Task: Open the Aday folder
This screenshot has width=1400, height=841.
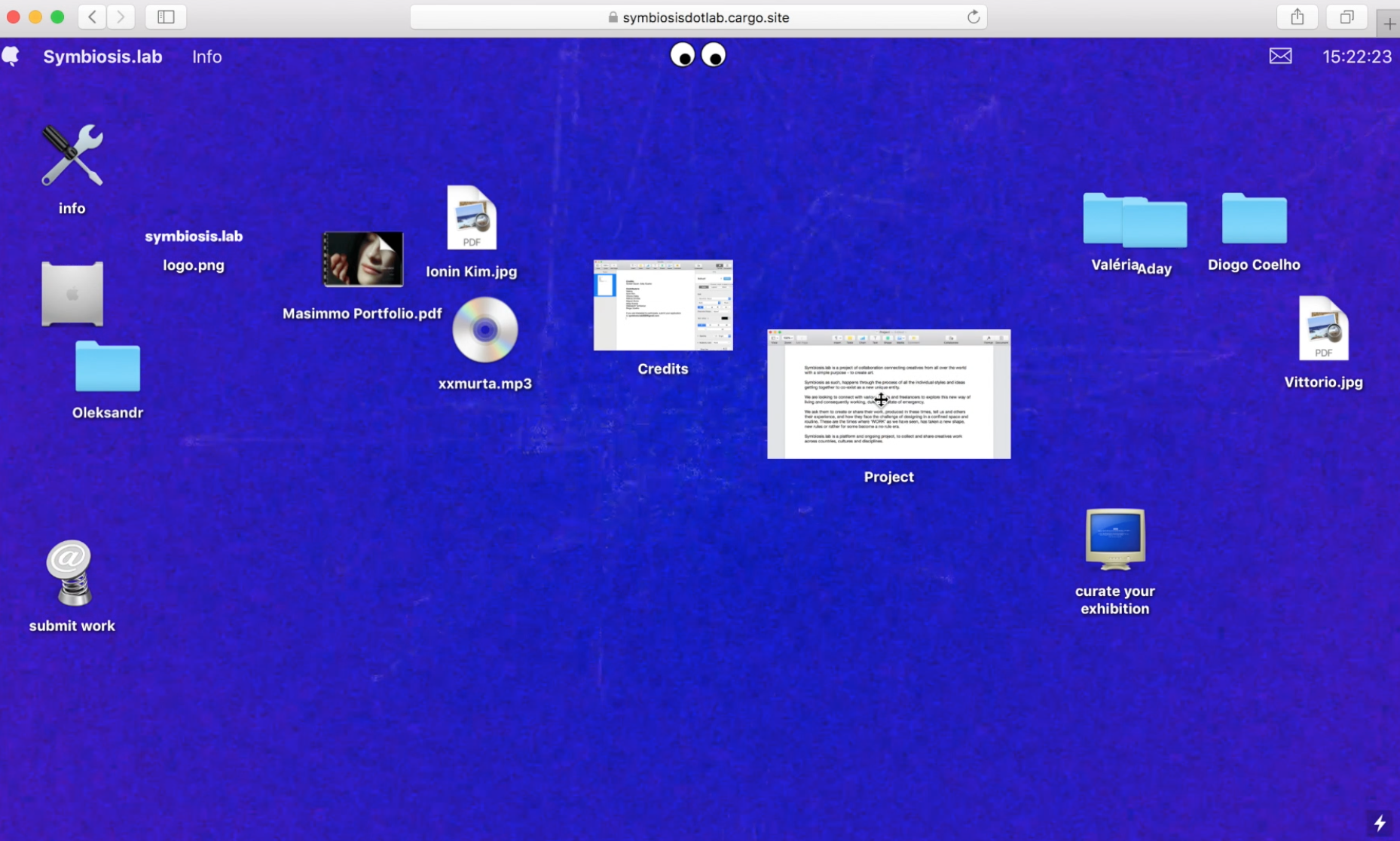Action: [x=1157, y=224]
